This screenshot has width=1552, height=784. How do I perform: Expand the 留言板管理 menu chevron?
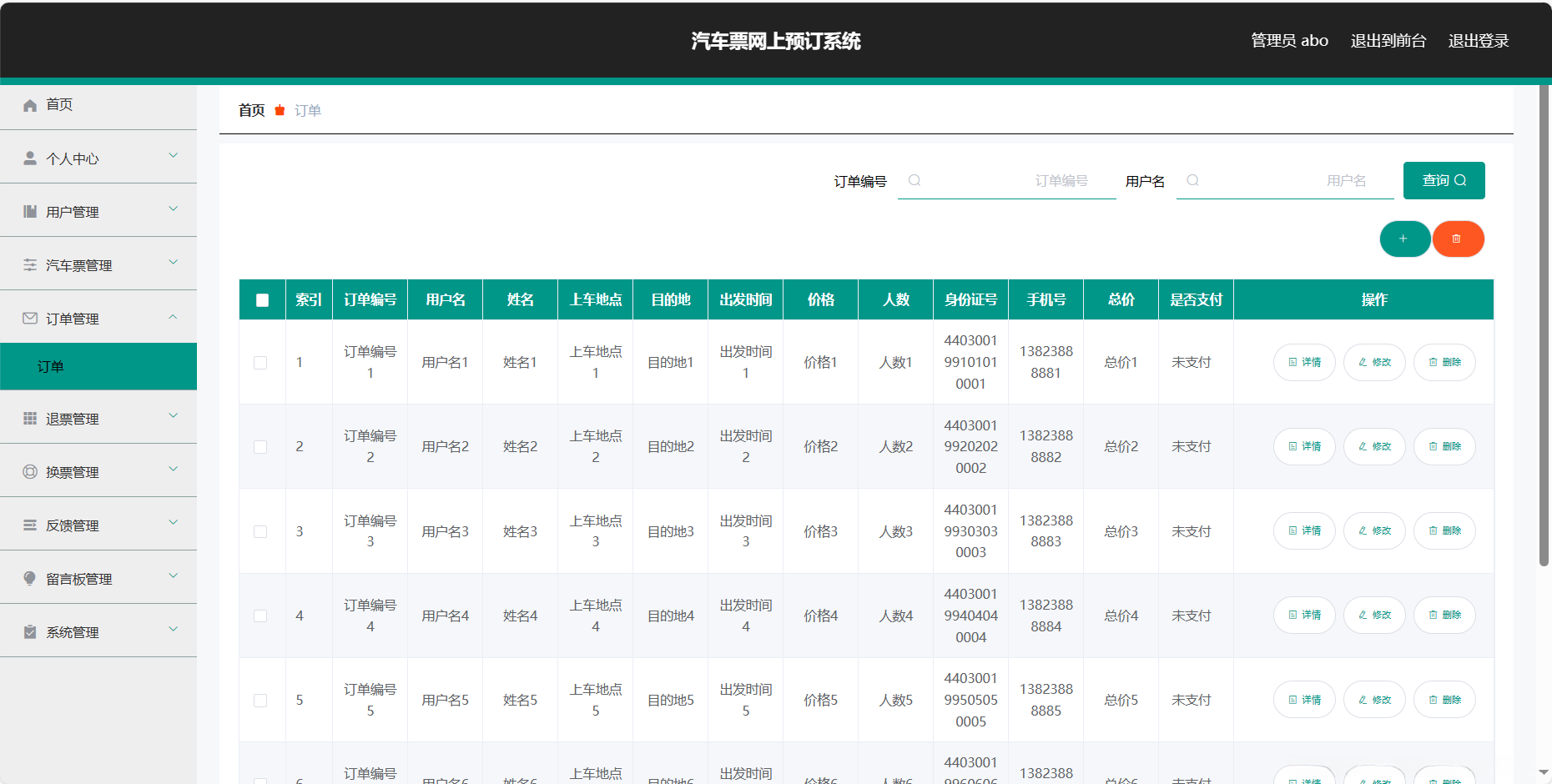173,576
